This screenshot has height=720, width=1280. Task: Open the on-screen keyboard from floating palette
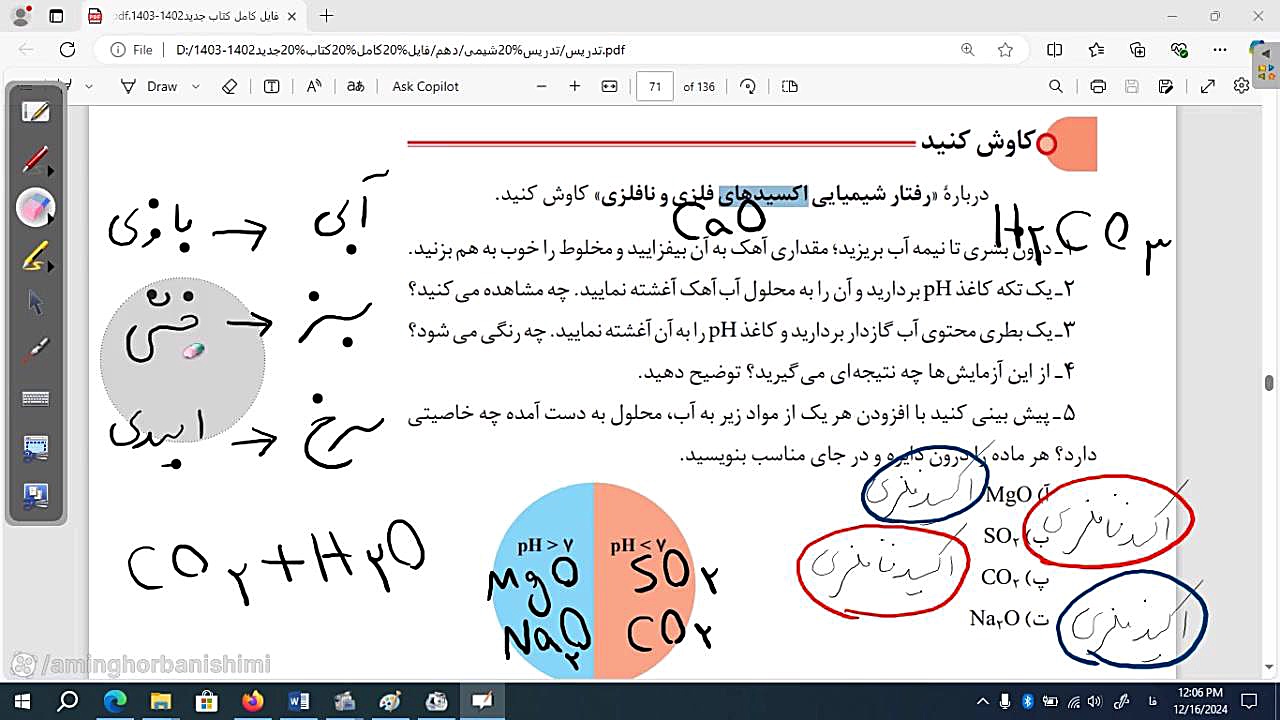coord(36,399)
